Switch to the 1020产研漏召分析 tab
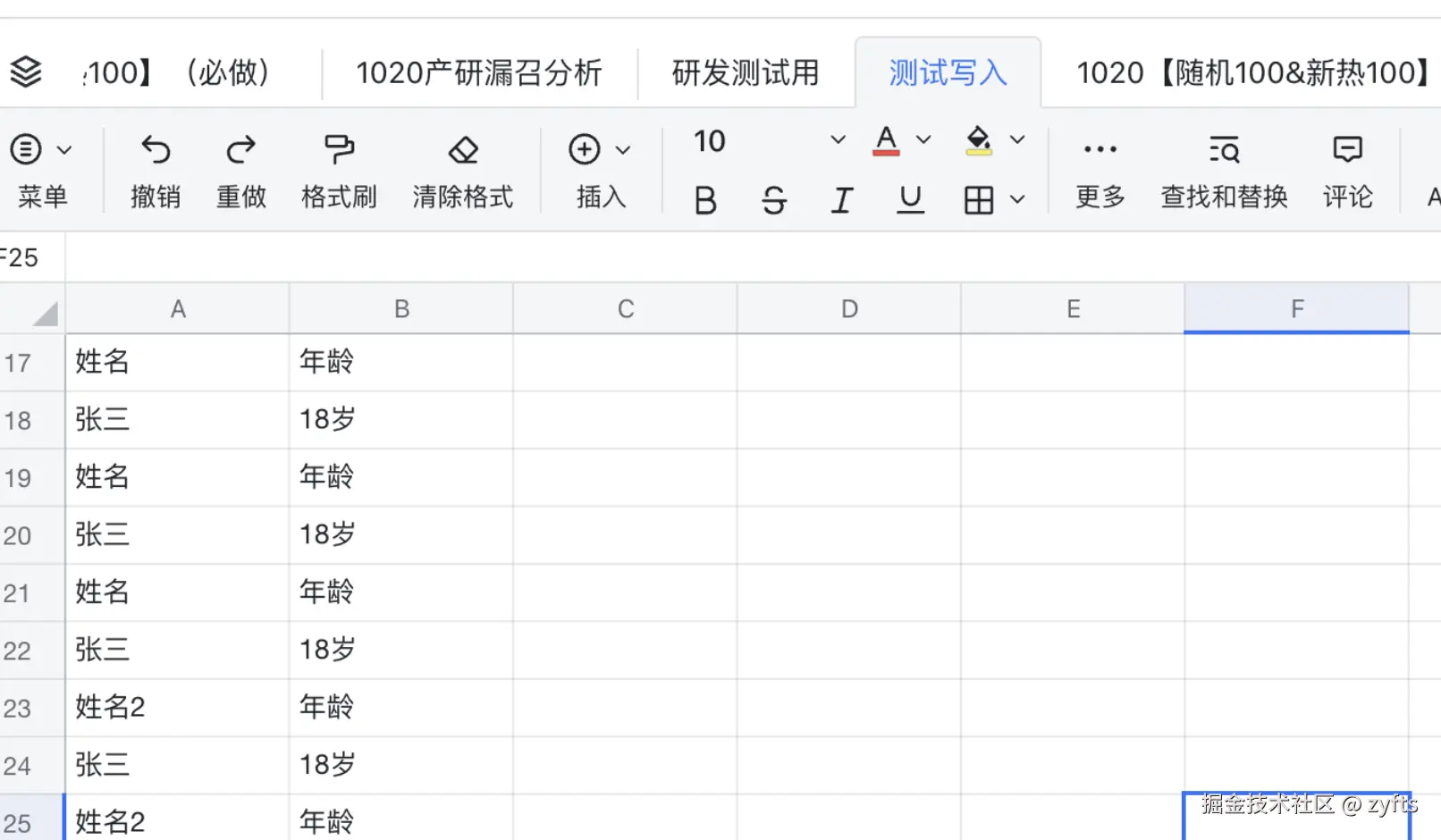Screen dimensions: 1441x840 click(479, 71)
